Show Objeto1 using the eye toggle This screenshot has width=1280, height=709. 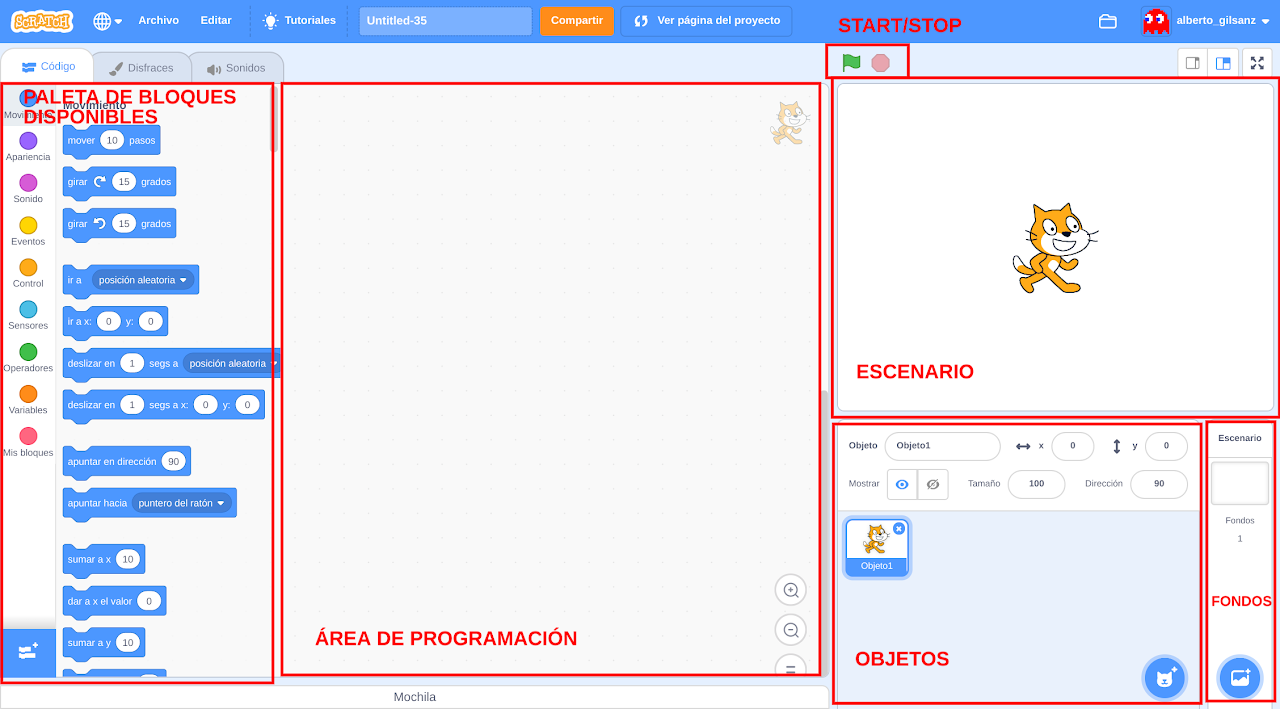(902, 484)
